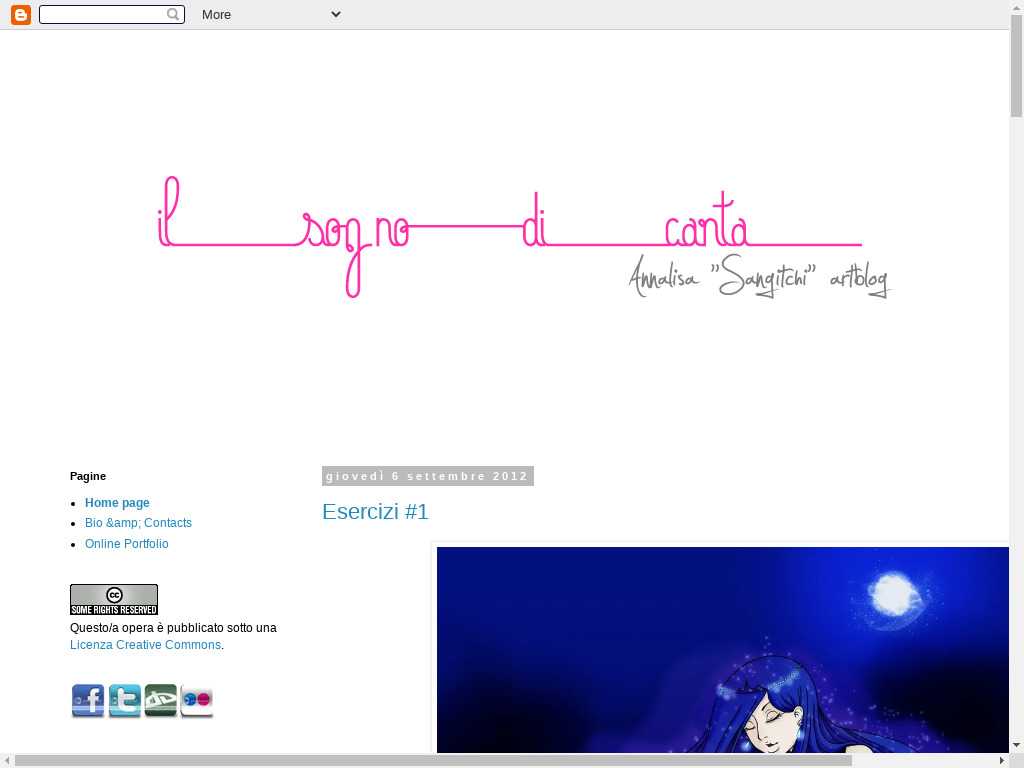The width and height of the screenshot is (1024, 768).
Task: Expand the More dropdown chevron
Action: tap(336, 14)
